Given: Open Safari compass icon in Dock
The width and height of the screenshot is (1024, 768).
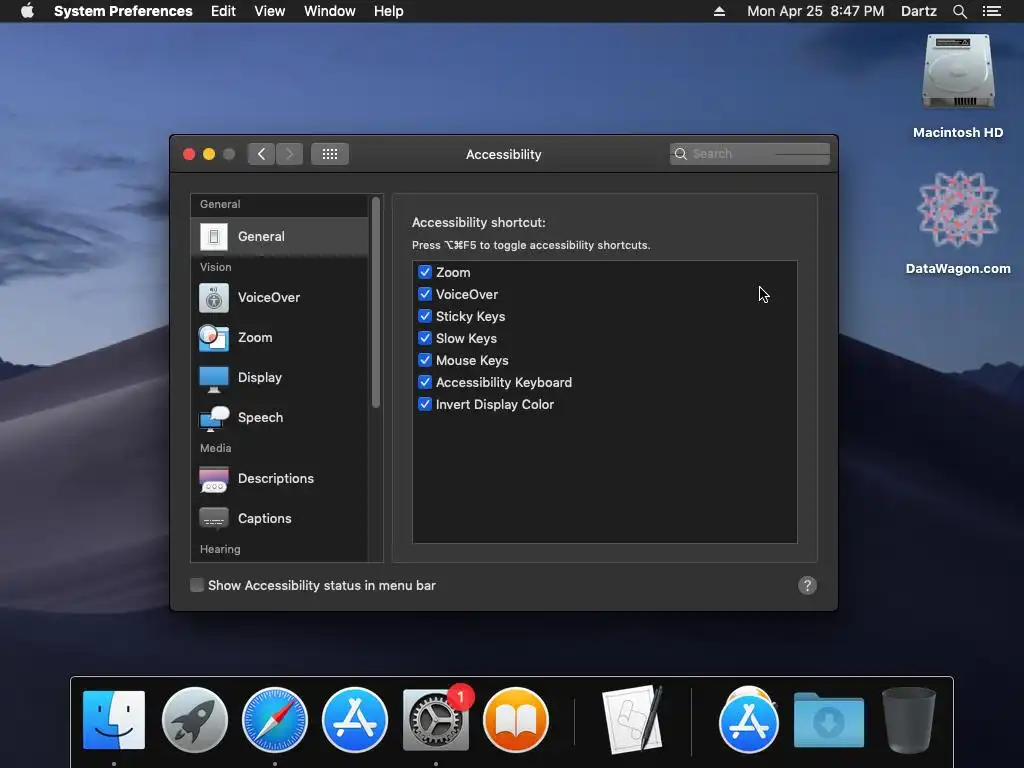Looking at the screenshot, I should pos(274,720).
